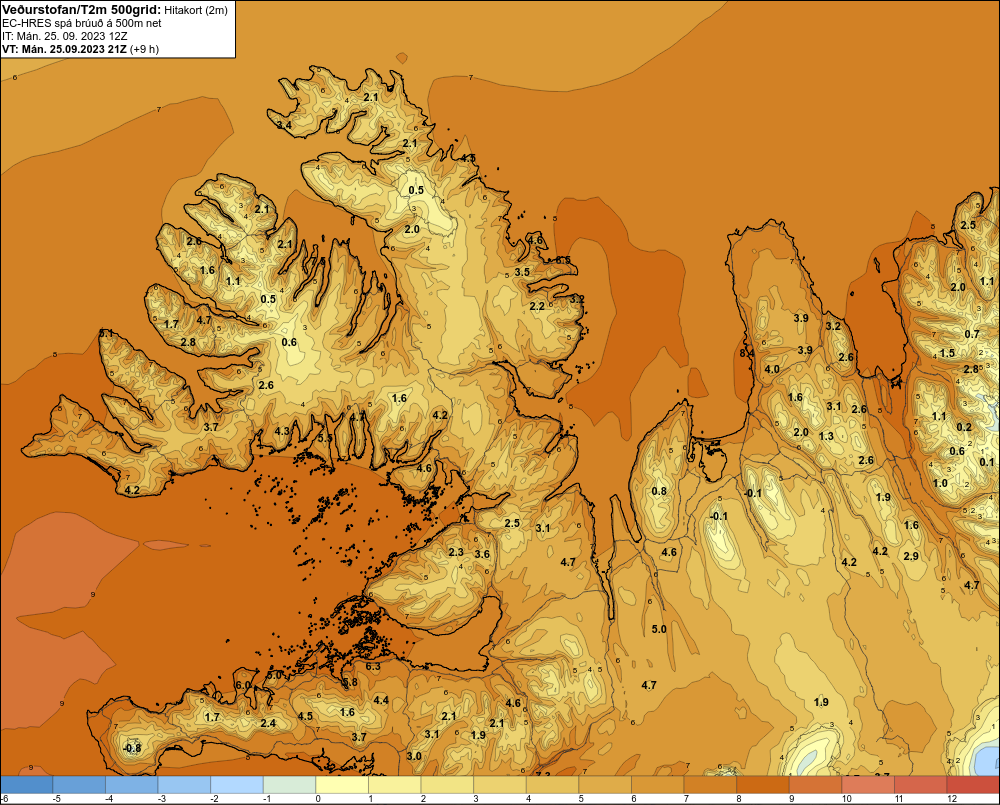The width and height of the screenshot is (1000, 805).
Task: Click the legend tick label '0'
Action: coord(318,799)
